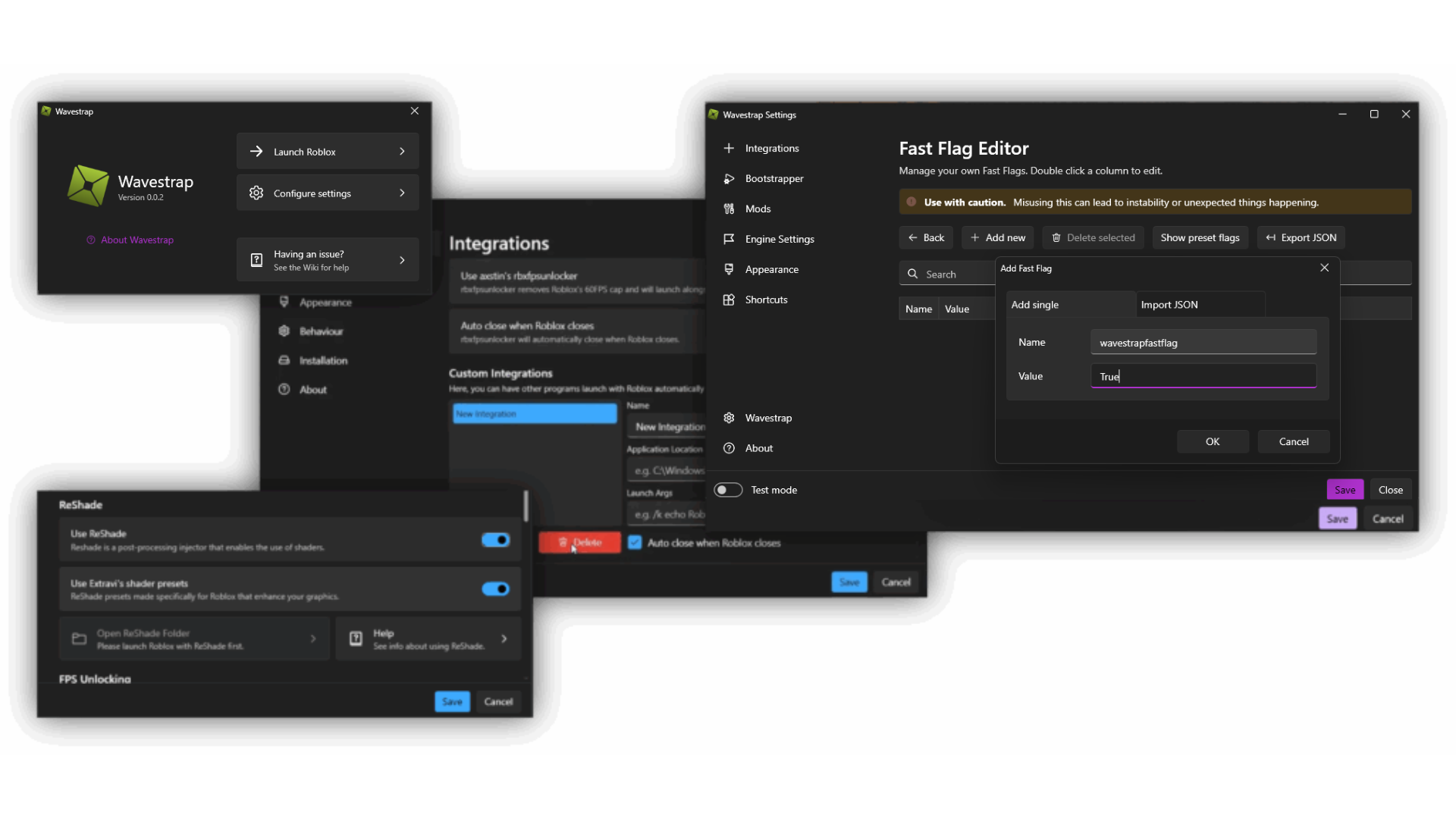Click the Mods icon in settings sidebar
Image resolution: width=1456 pixels, height=819 pixels.
tap(729, 209)
